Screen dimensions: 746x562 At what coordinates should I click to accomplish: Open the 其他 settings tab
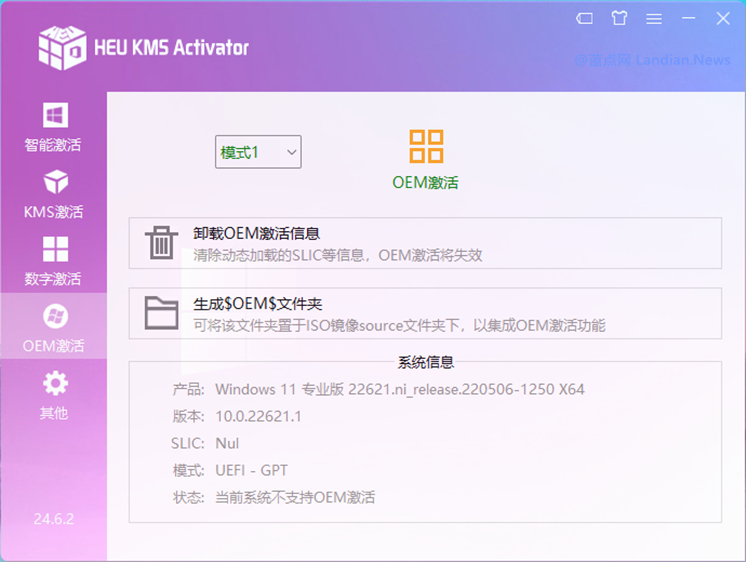click(54, 395)
